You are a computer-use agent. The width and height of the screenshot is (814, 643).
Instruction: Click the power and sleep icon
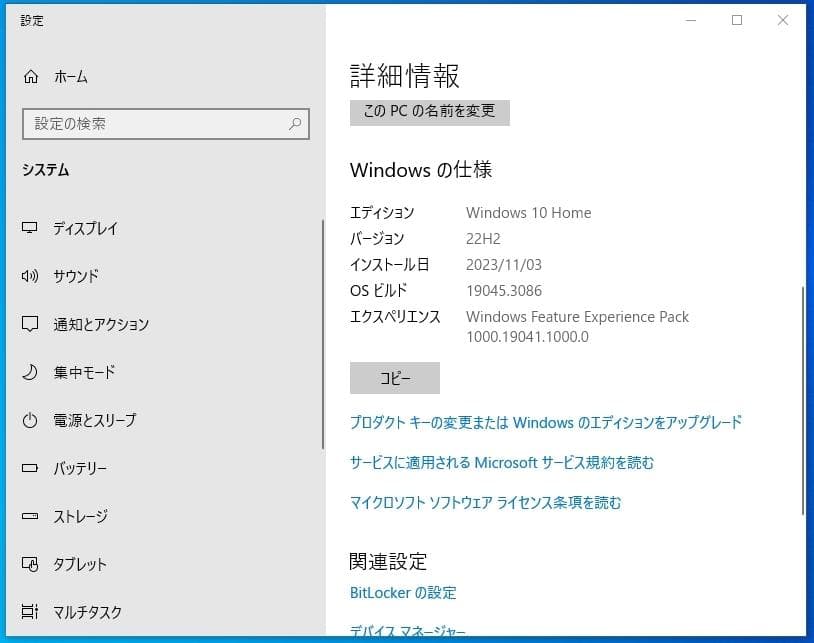(30, 420)
